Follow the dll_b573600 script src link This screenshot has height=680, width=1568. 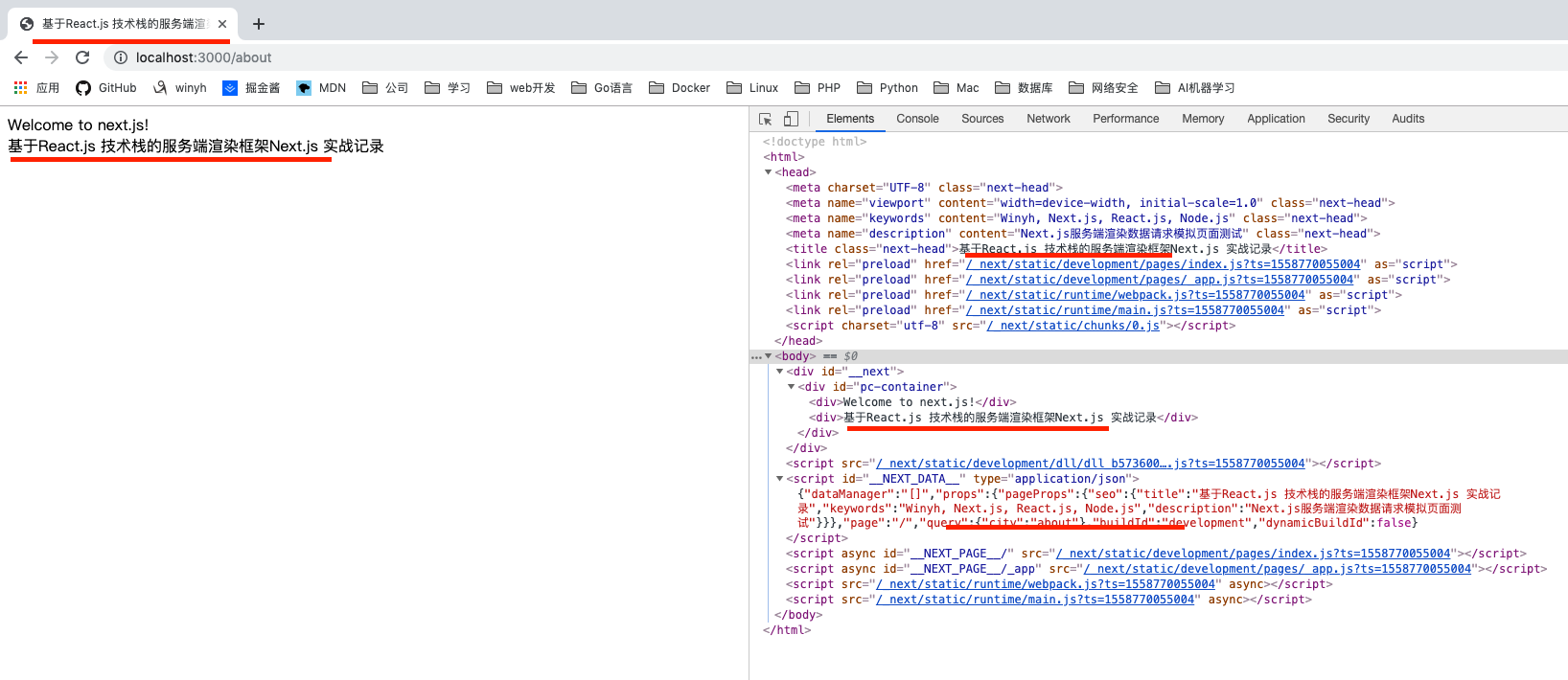point(1091,464)
